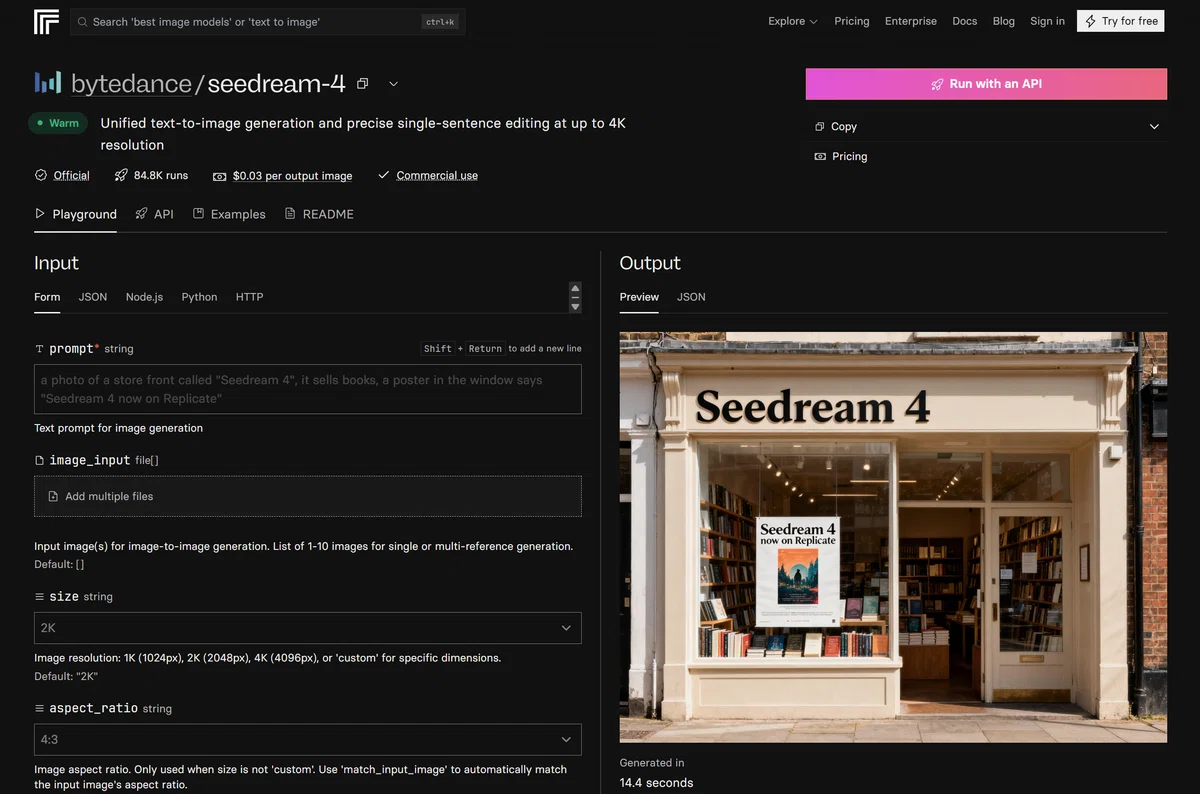Click Try for free button

click(1121, 21)
